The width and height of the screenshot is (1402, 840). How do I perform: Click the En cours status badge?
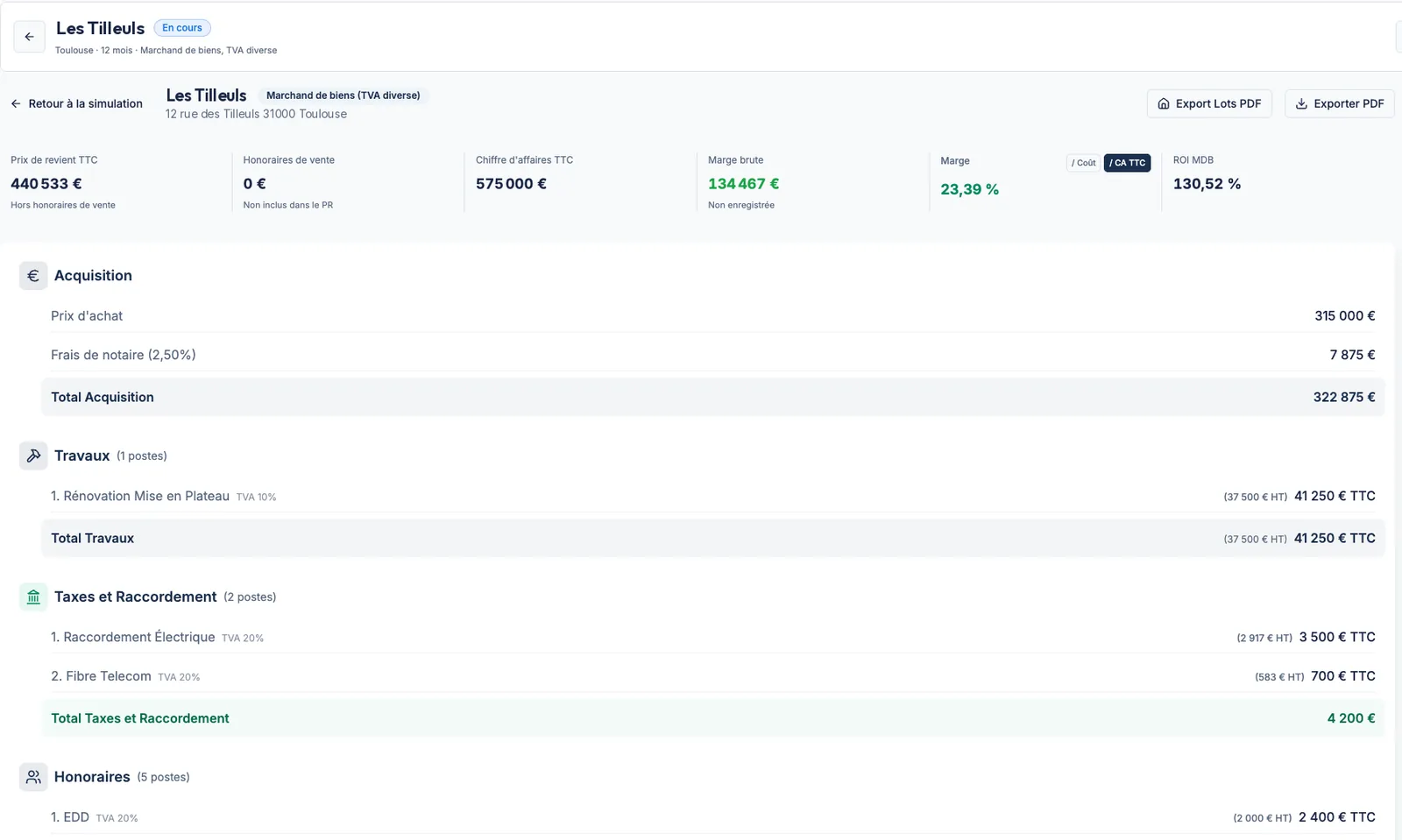coord(182,28)
